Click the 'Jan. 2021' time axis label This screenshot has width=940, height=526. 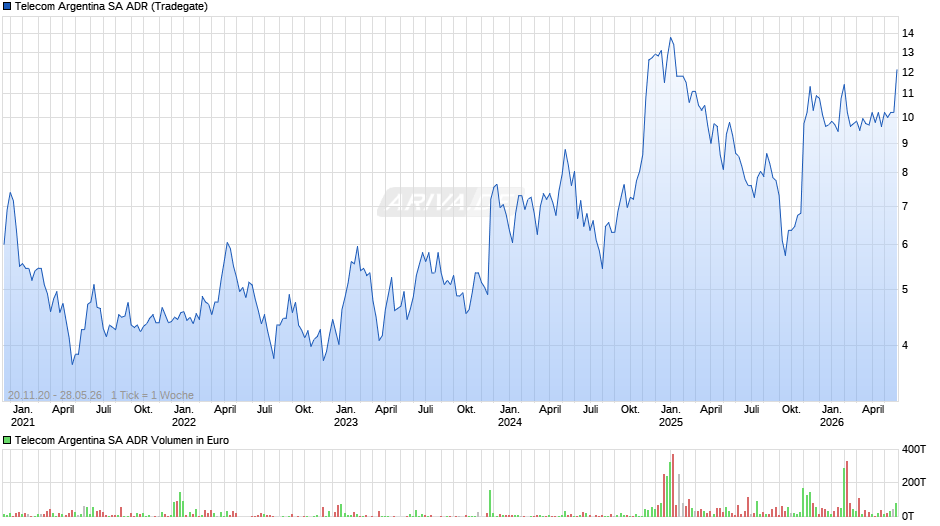23,416
